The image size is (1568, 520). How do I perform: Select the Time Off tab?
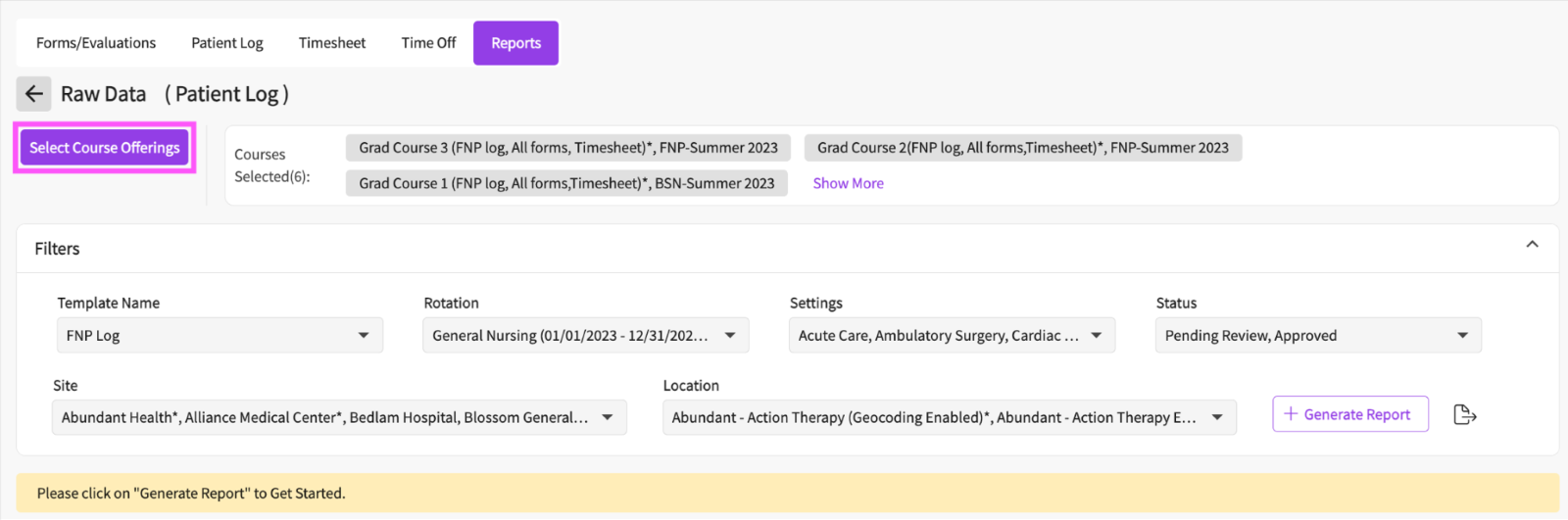pyautogui.click(x=428, y=43)
